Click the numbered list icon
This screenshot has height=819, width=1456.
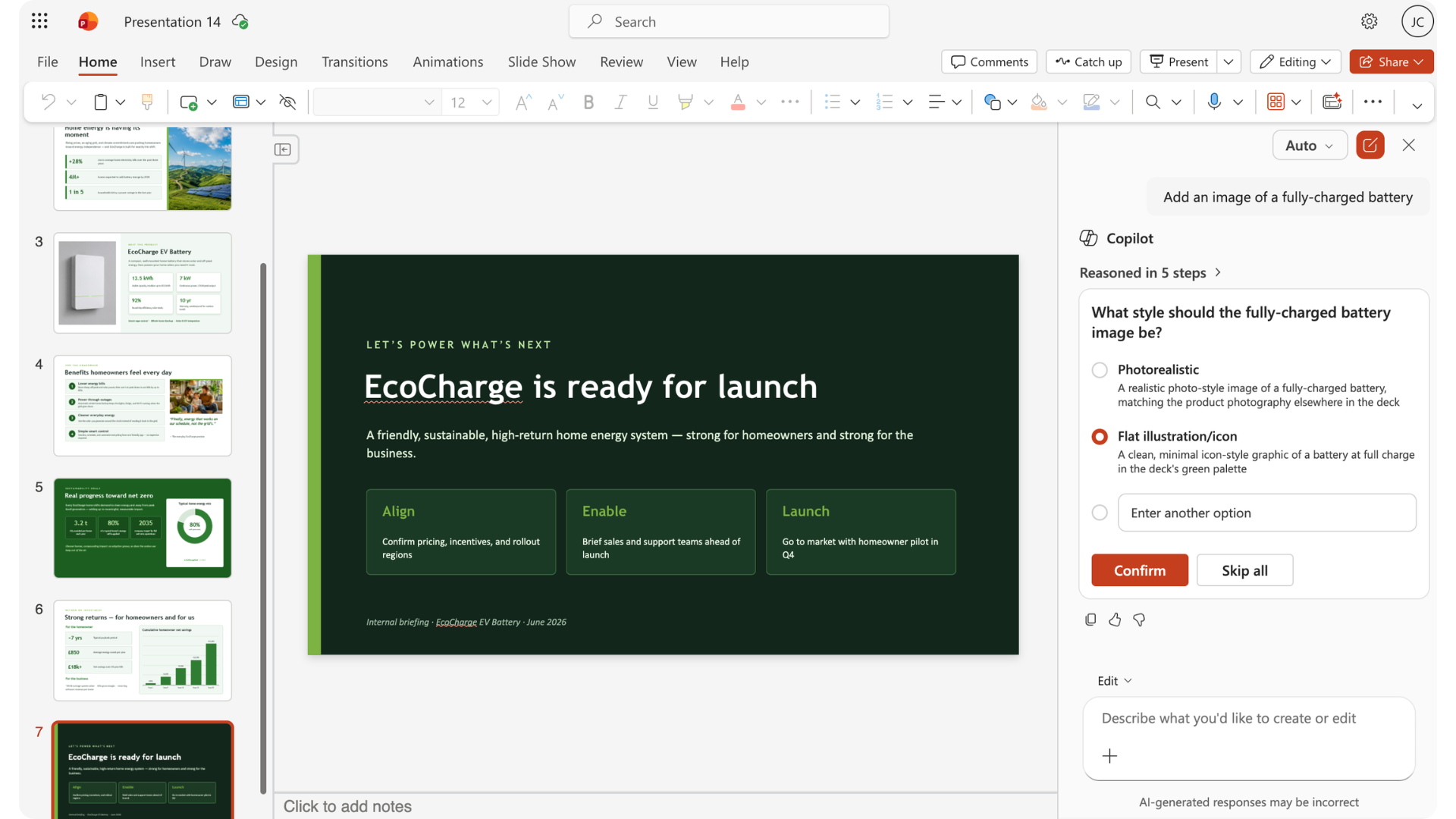click(884, 102)
